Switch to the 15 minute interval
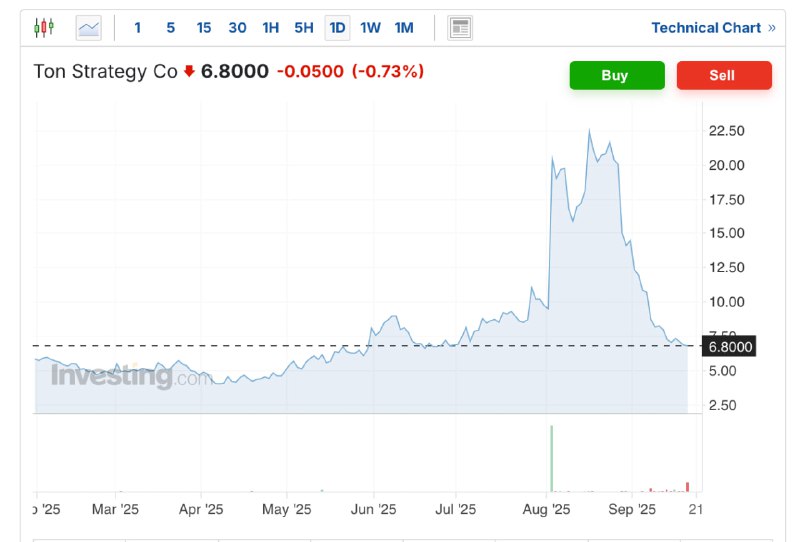This screenshot has height=542, width=800. [x=204, y=28]
